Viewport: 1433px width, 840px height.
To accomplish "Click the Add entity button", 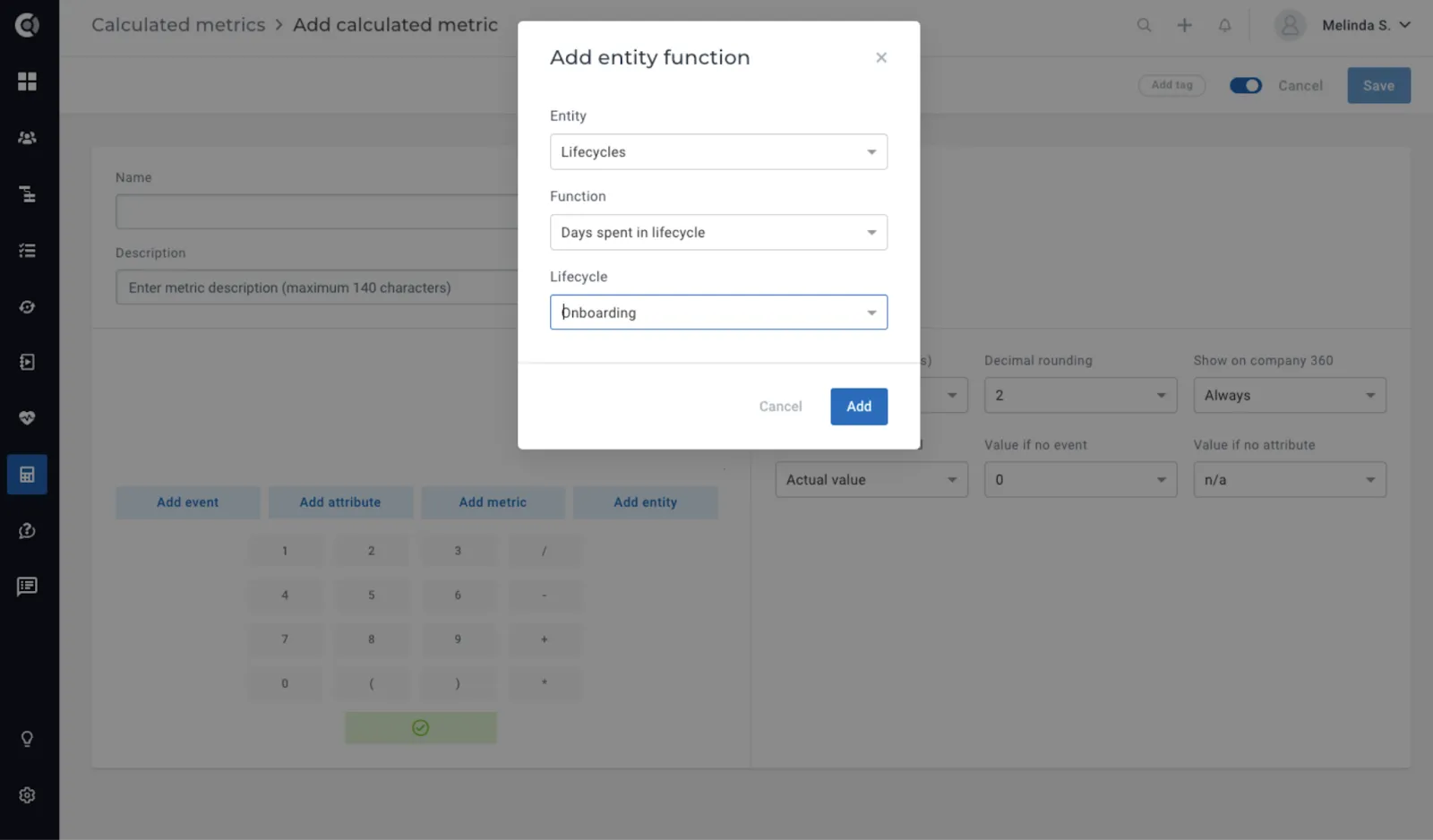I will click(x=646, y=502).
